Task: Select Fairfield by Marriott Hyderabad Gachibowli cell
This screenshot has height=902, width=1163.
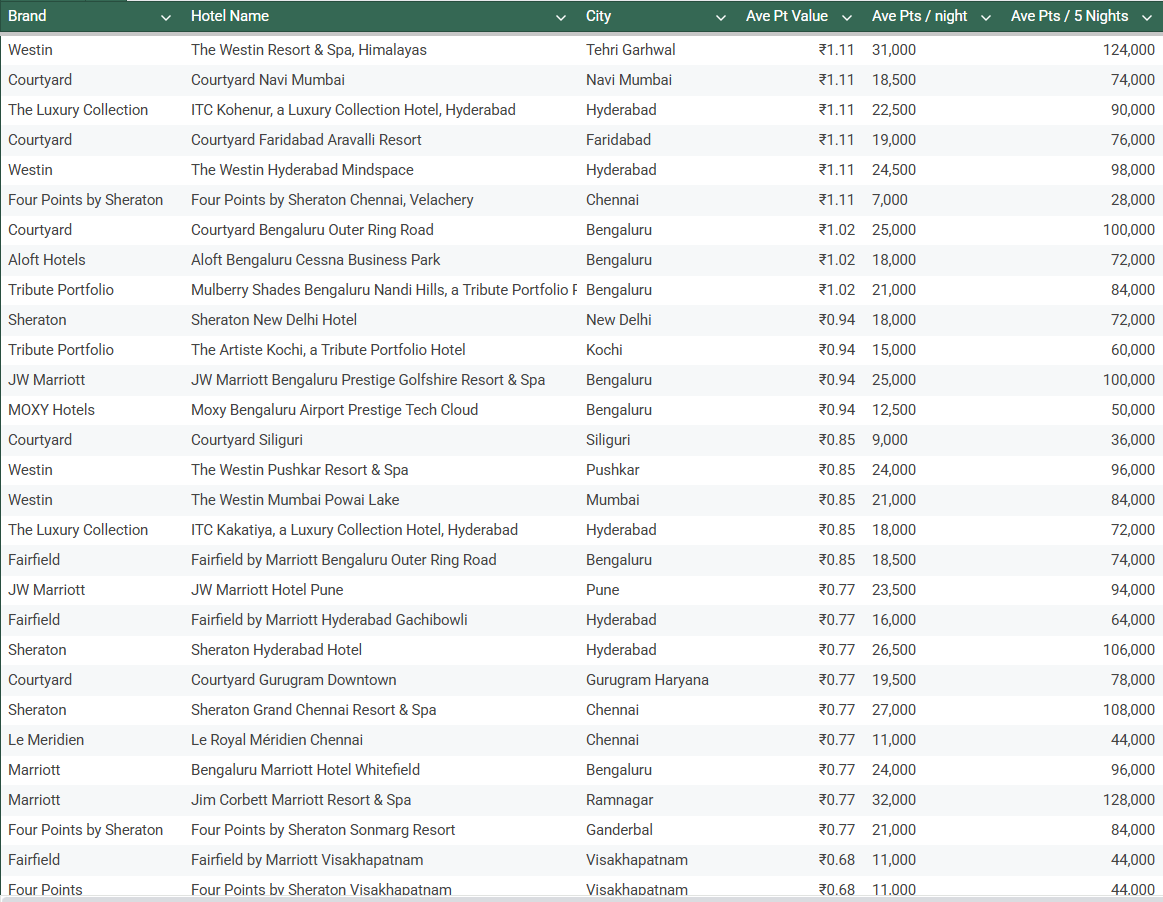Action: tap(329, 620)
